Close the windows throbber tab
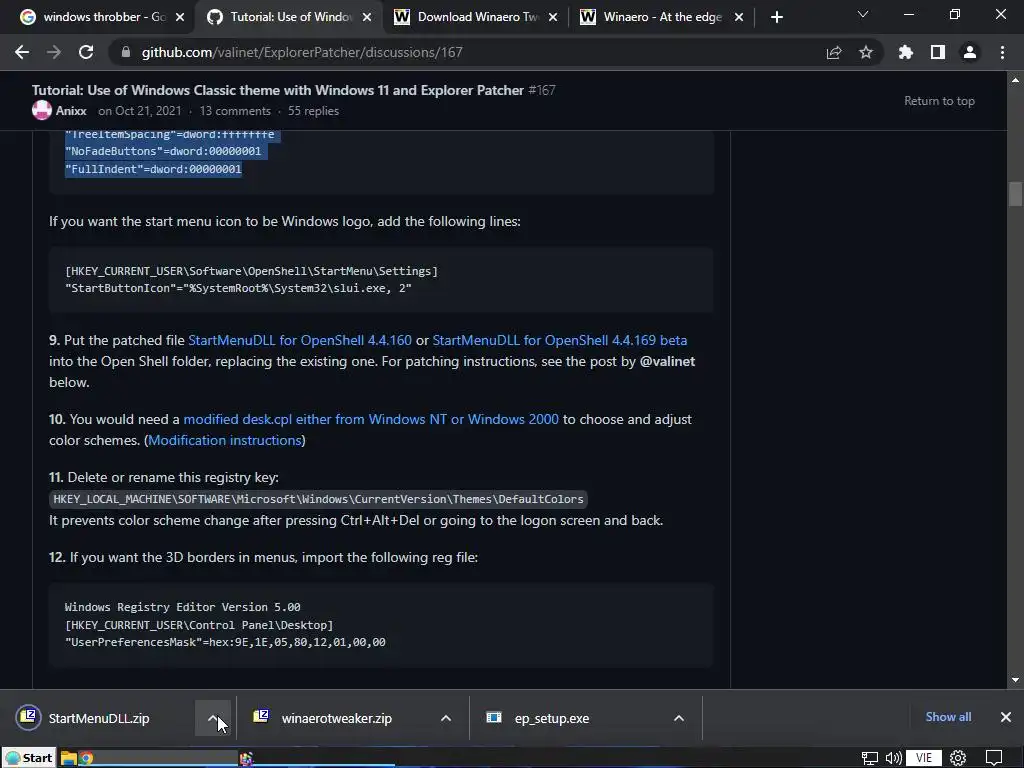The width and height of the screenshot is (1024, 768). coord(180,17)
